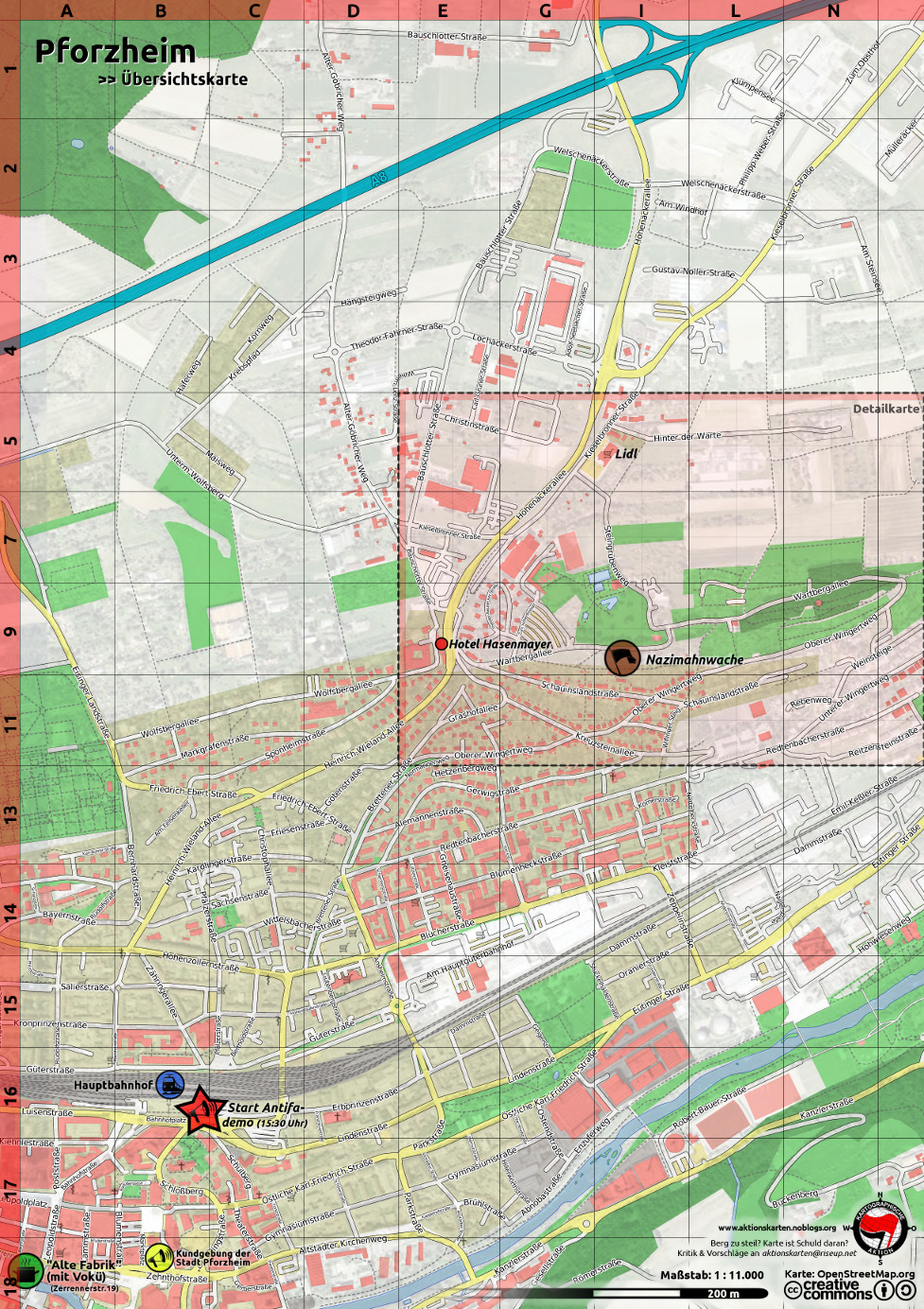924x1309 pixels.
Task: Click the Creative Commons share-alike arrow icon
Action: [906, 1290]
